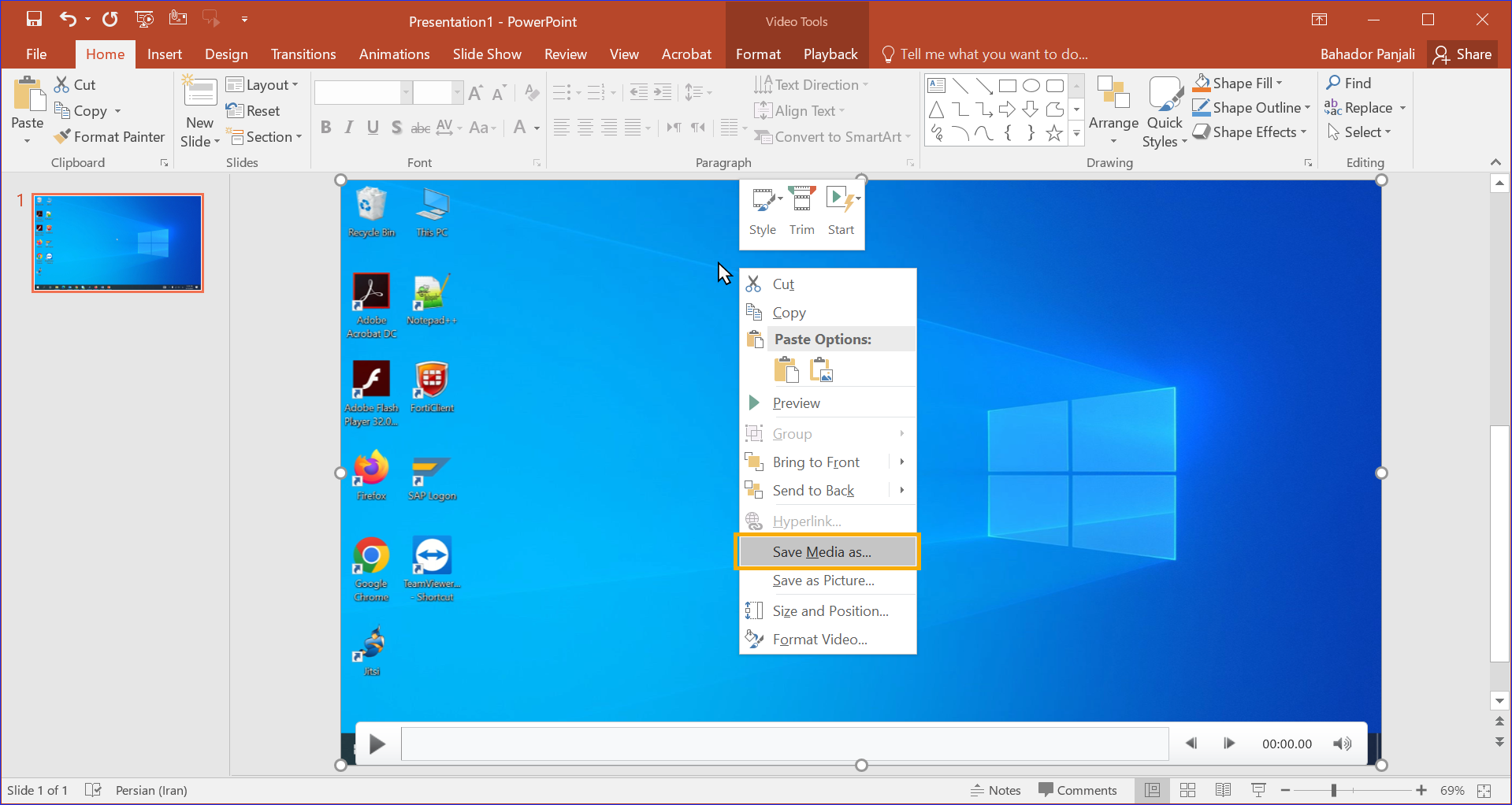Open the Layout dropdown
1512x805 pixels.
pyautogui.click(x=262, y=85)
